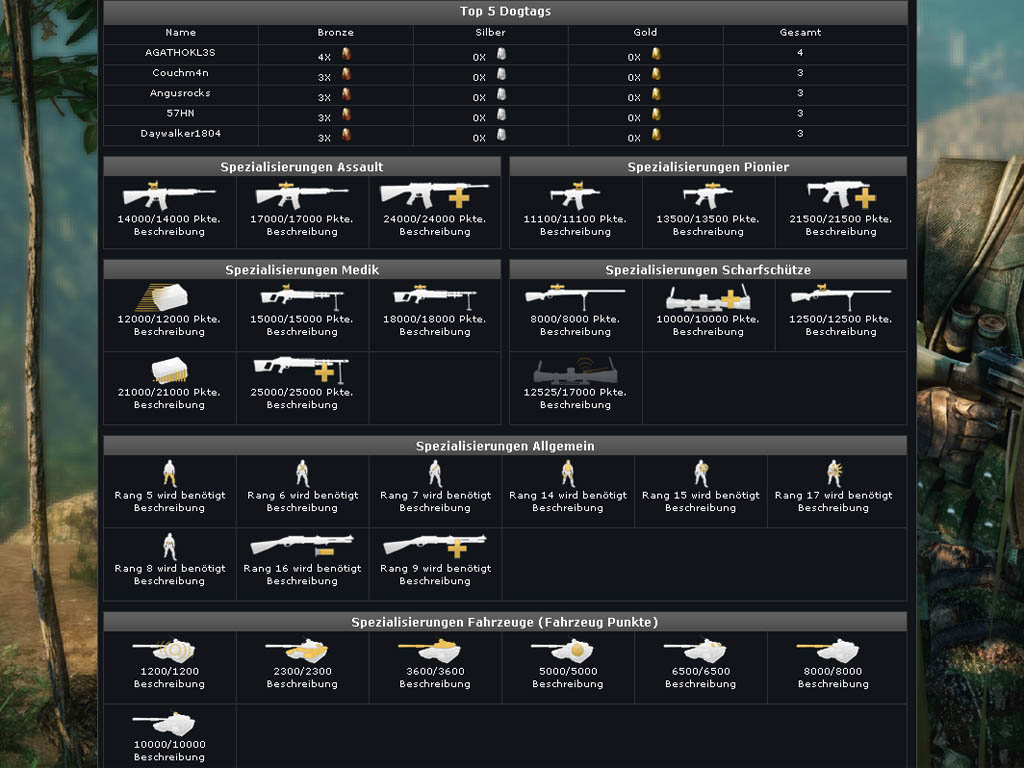Click the Spezialisierungen Allgemein section header
This screenshot has height=768, width=1024.
pos(505,446)
